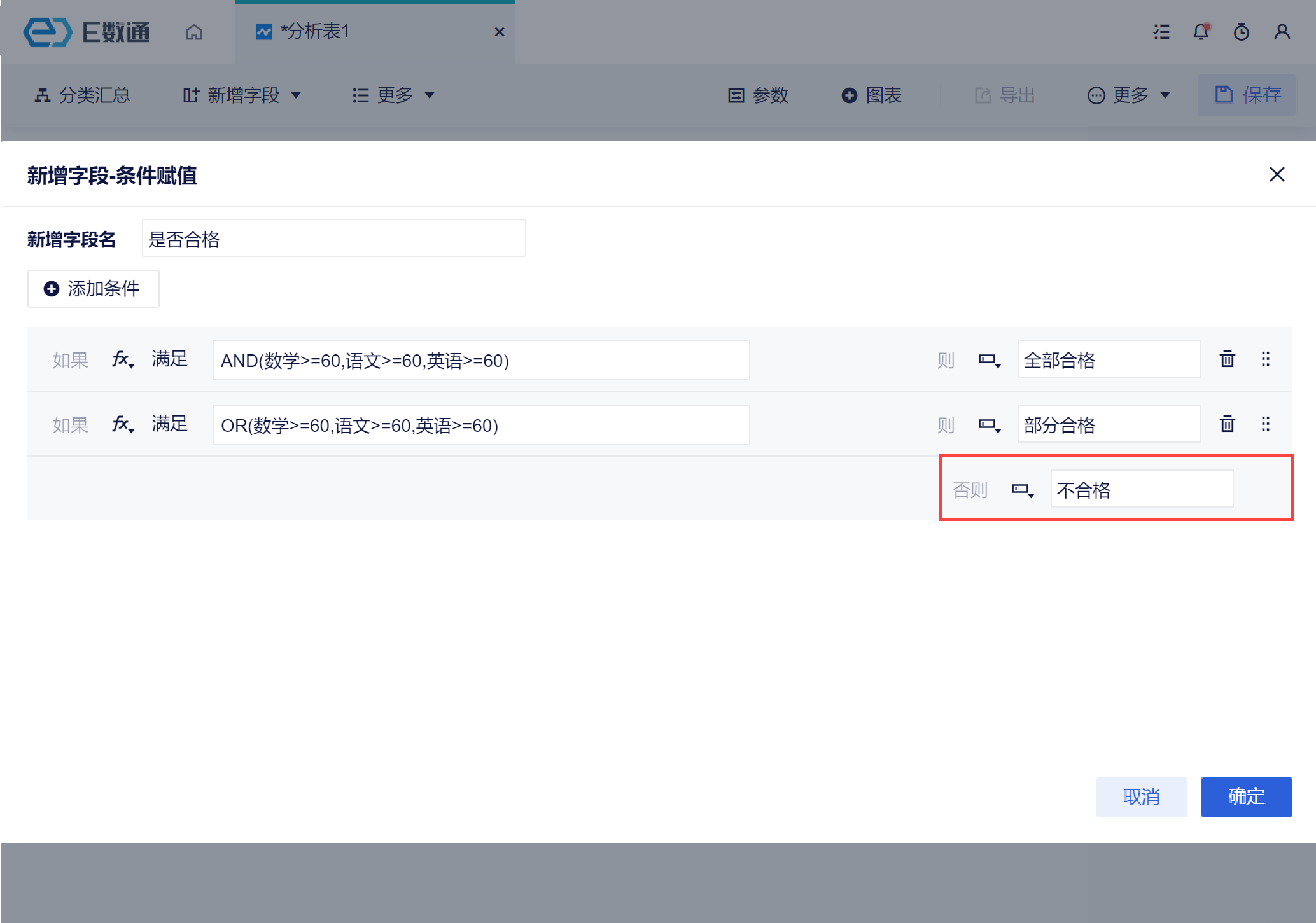The image size is (1316, 923).
Task: Open the timer icon in header
Action: click(x=1241, y=32)
